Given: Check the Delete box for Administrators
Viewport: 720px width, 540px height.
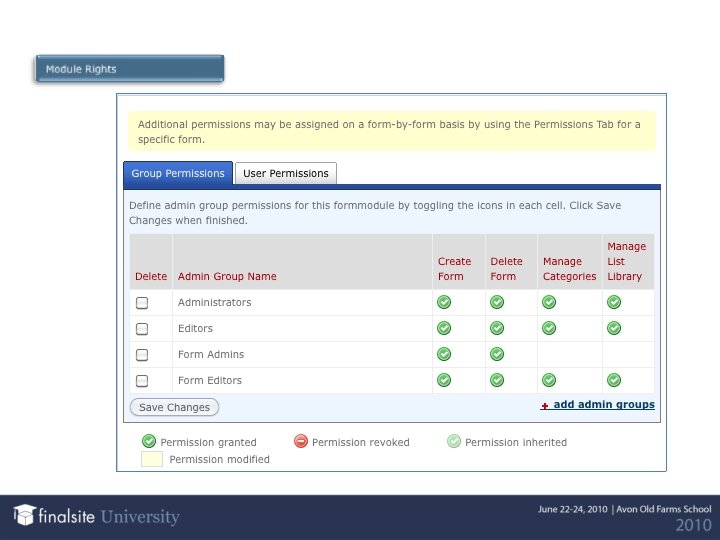Looking at the screenshot, I should click(x=142, y=303).
